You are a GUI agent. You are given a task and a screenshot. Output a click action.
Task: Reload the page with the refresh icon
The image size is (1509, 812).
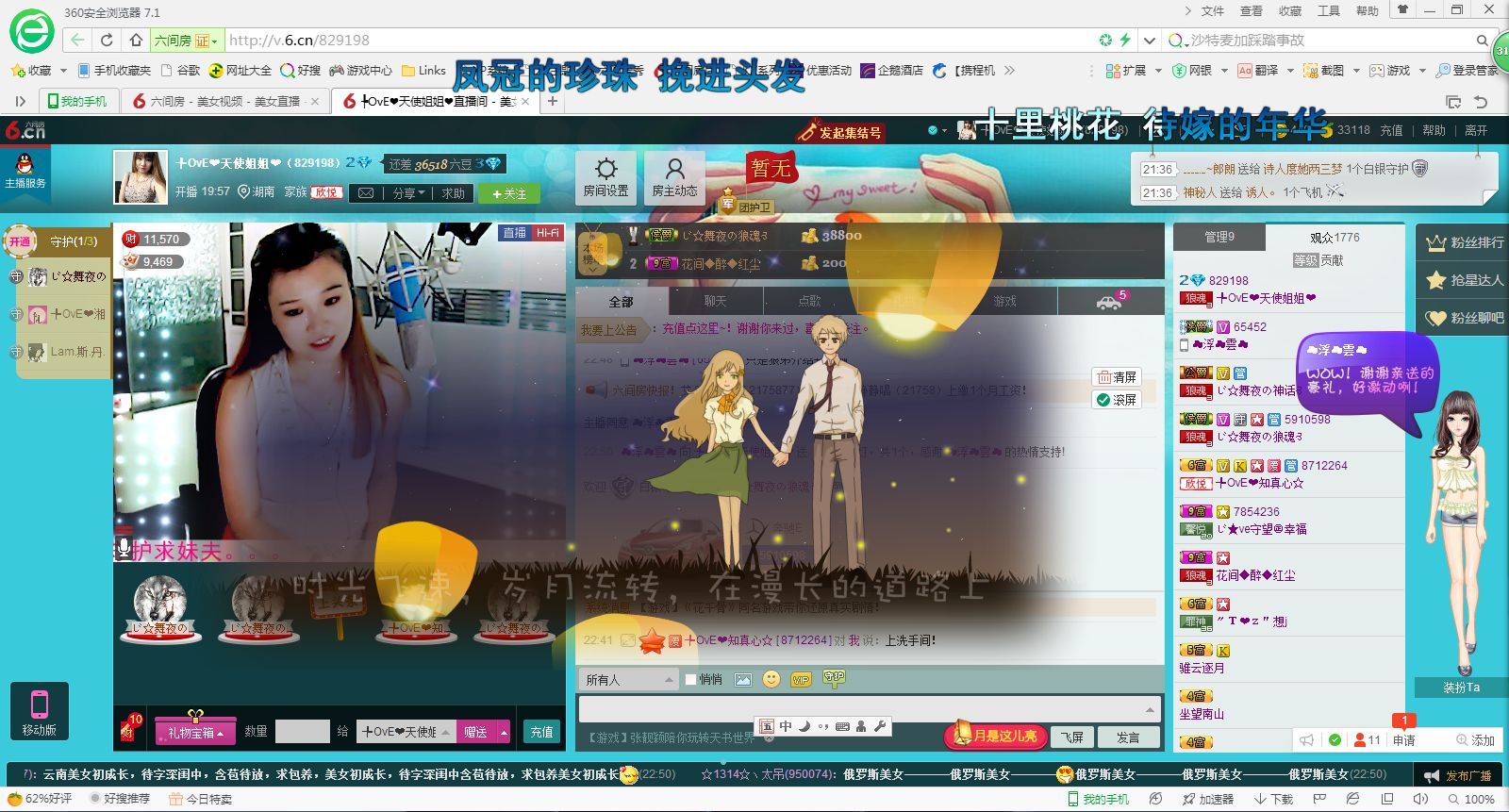tap(107, 40)
